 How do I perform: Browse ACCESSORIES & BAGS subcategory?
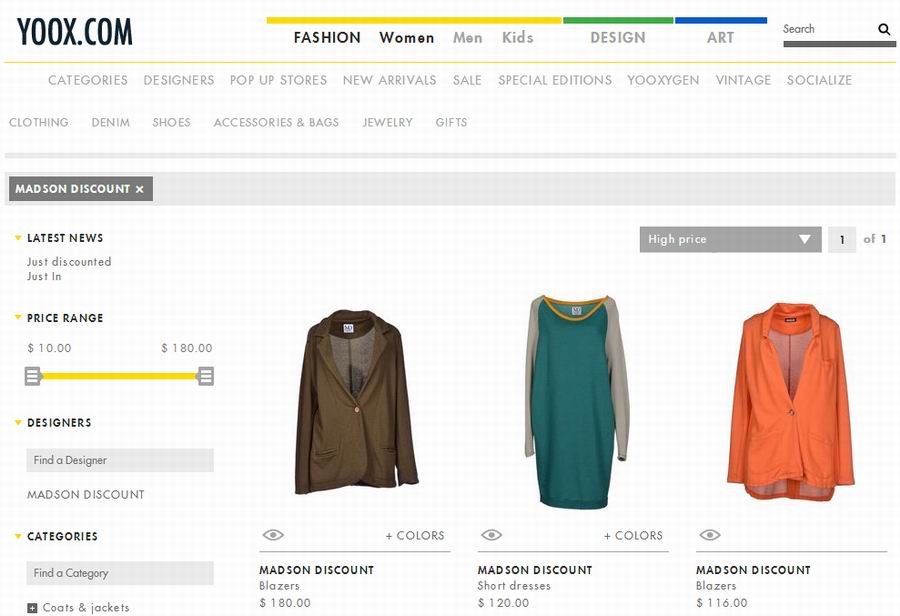[x=276, y=122]
